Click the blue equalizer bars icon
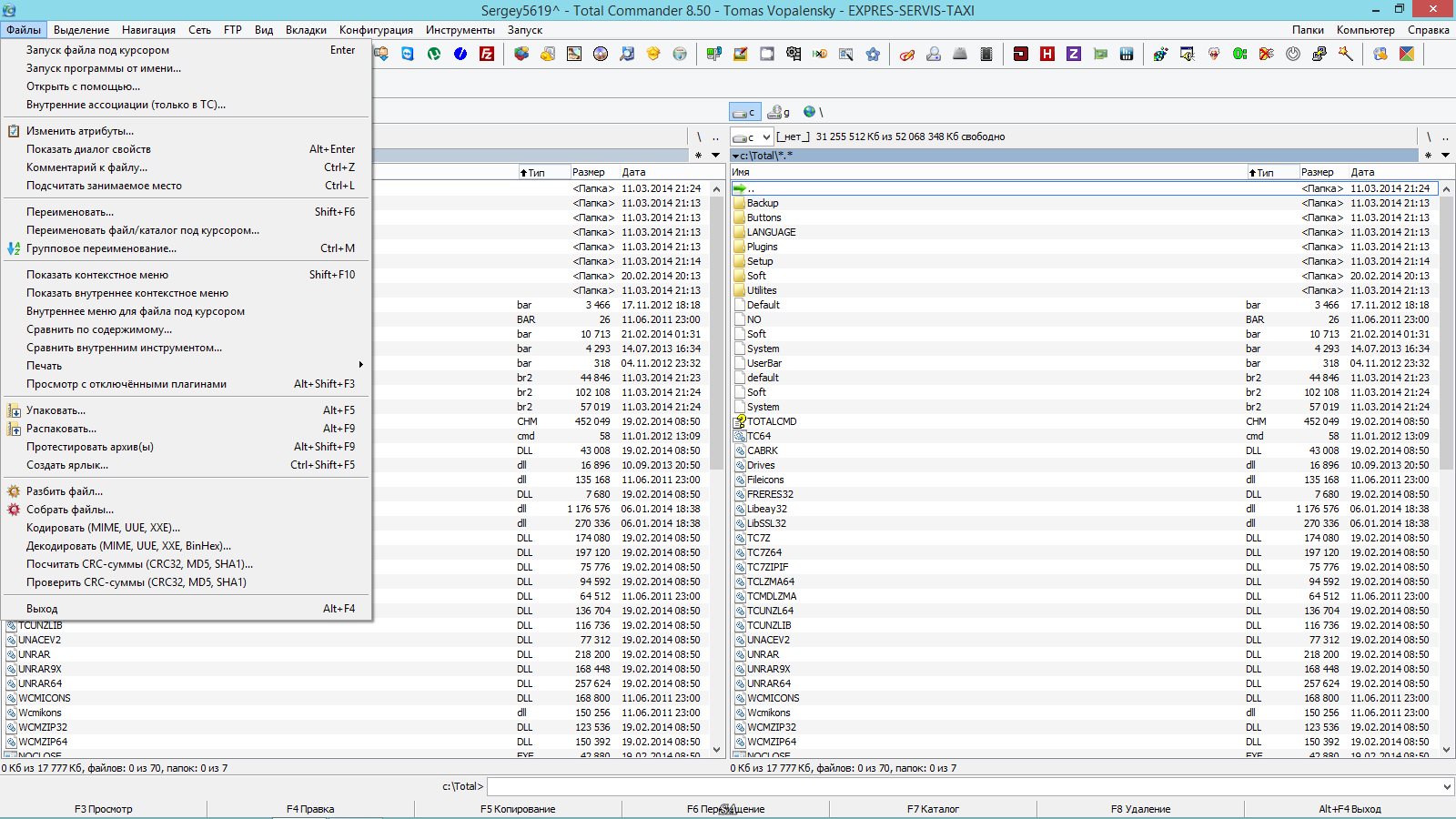 [x=1127, y=54]
